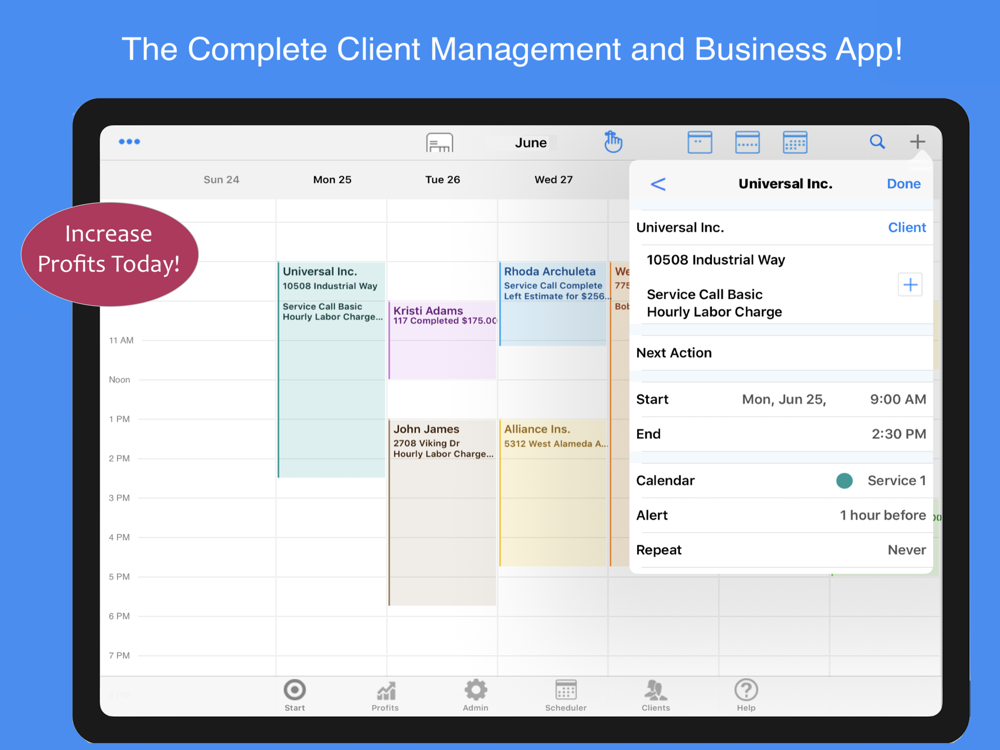Open the Start tab
This screenshot has height=750, width=1000.
pos(295,695)
